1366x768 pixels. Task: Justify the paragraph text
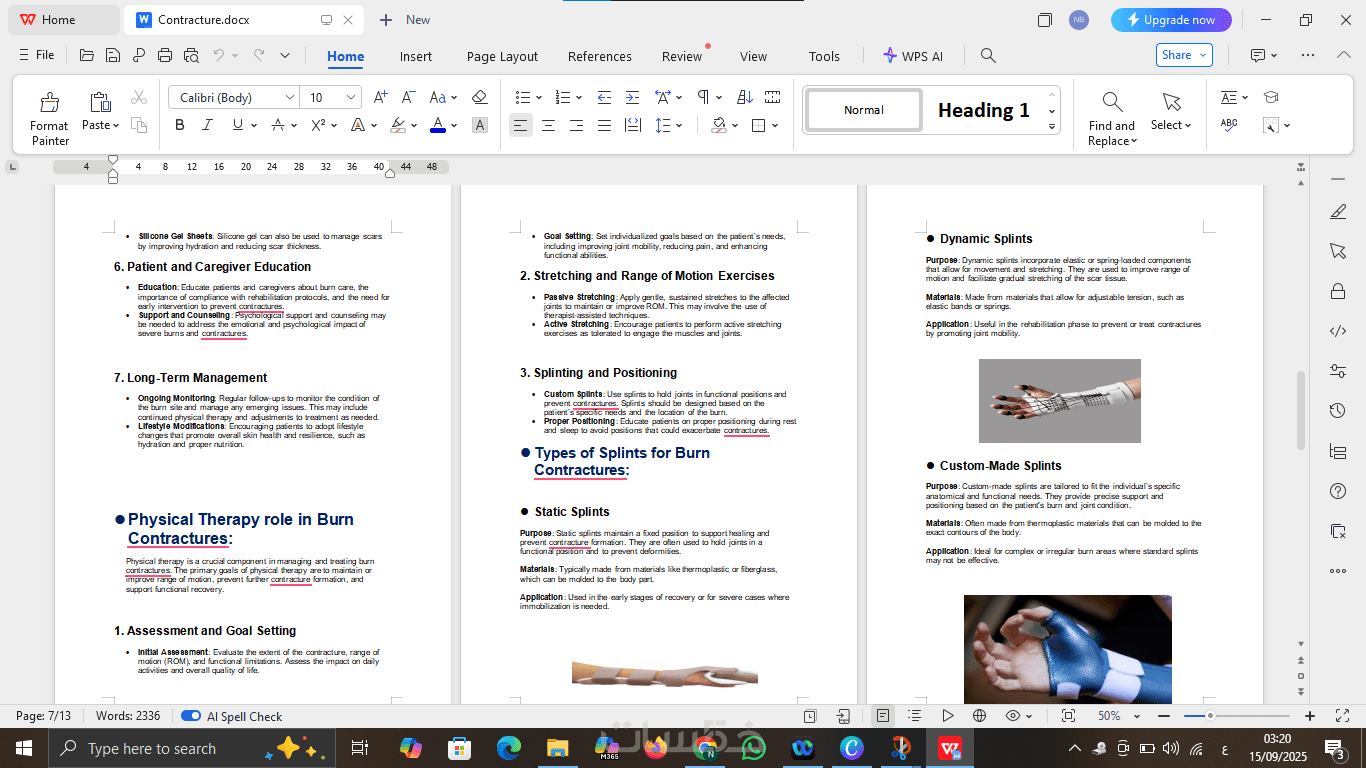(604, 125)
